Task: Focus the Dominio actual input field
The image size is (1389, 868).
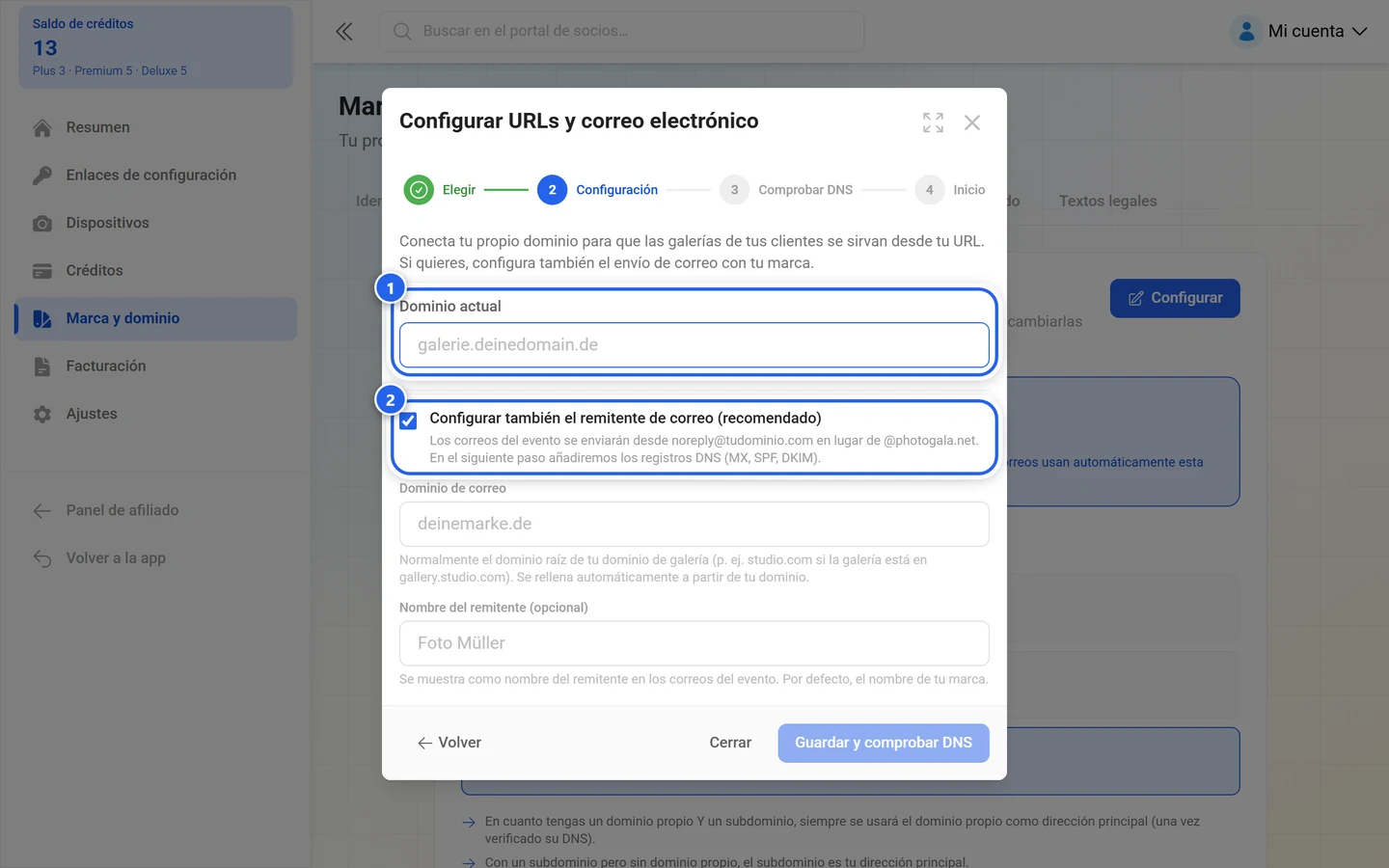Action: tap(694, 345)
